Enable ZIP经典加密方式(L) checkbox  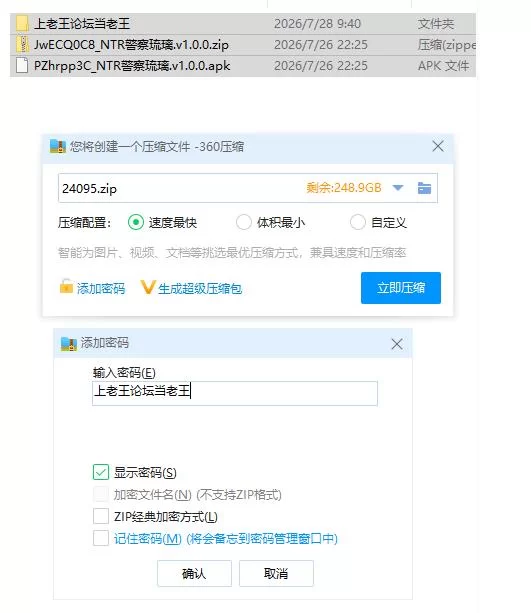point(101,516)
